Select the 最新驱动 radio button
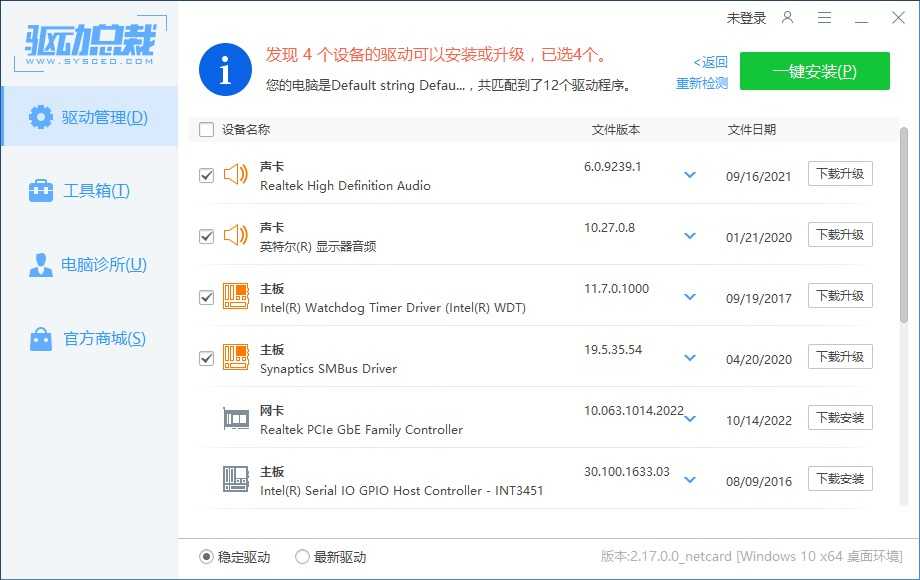920x580 pixels. [302, 557]
